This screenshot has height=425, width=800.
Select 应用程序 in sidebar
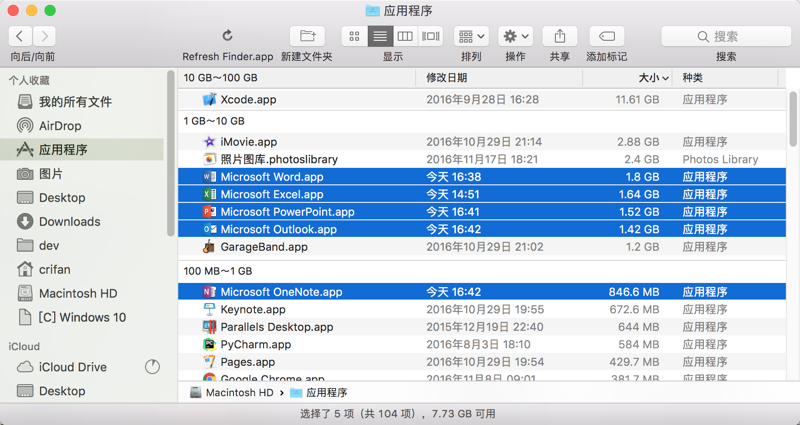[x=82, y=149]
